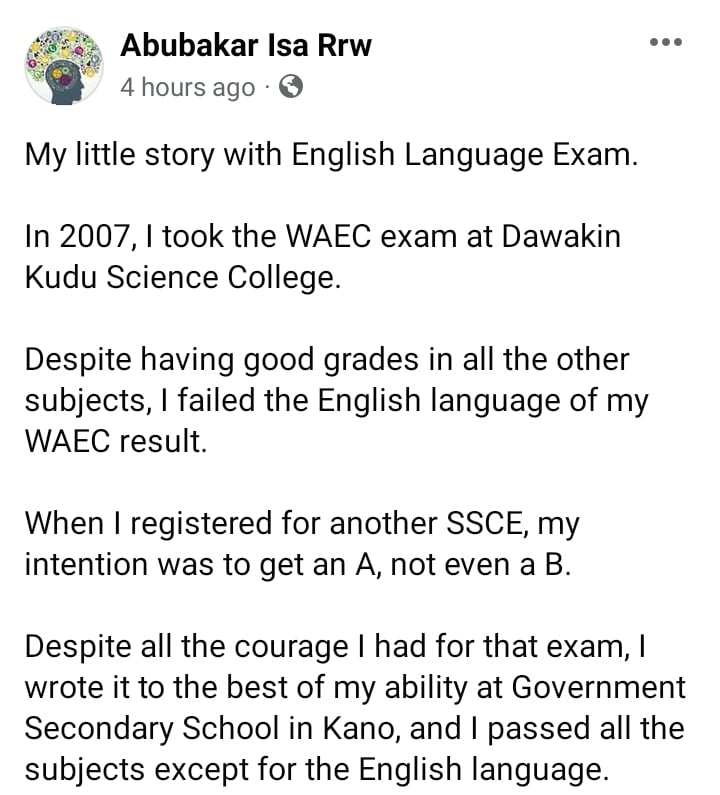Click the final line "subjects except for the English language."
The height and width of the screenshot is (795, 720).
(322, 768)
